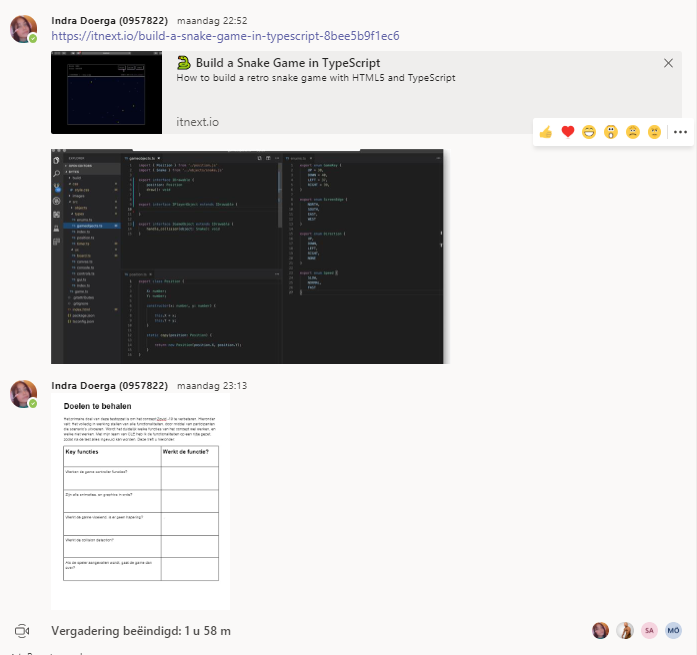React with thumbs up emoji
Viewport: 697px width, 655px height.
(545, 132)
